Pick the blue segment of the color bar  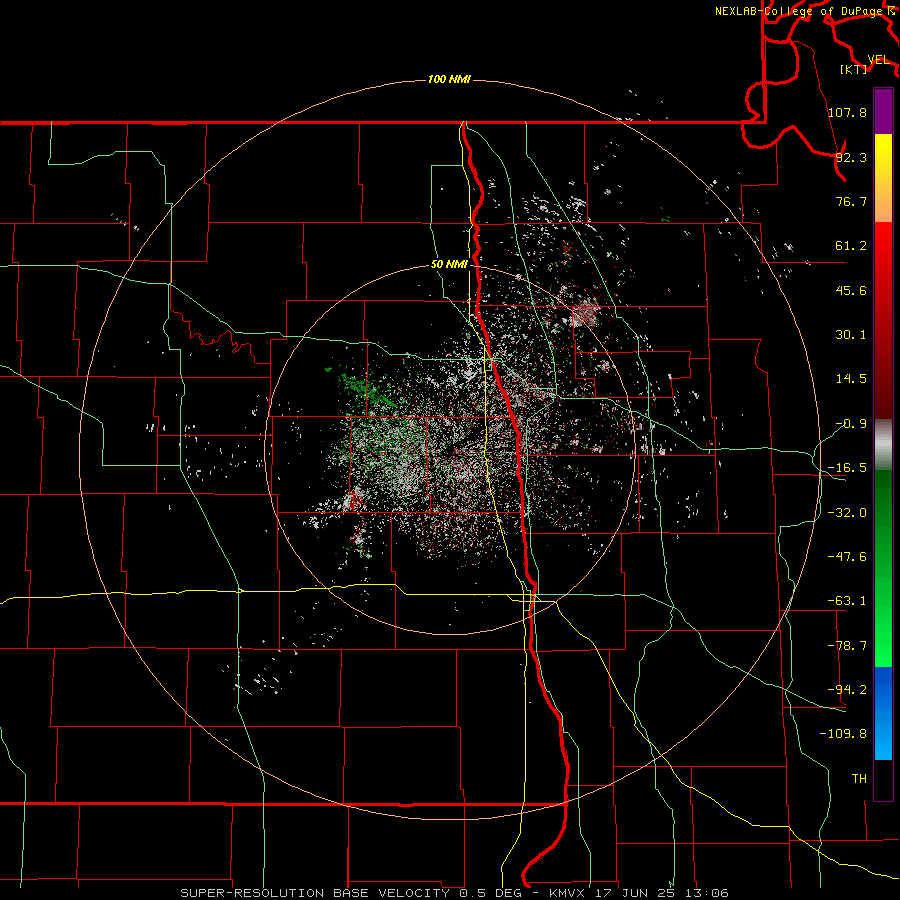tap(883, 713)
